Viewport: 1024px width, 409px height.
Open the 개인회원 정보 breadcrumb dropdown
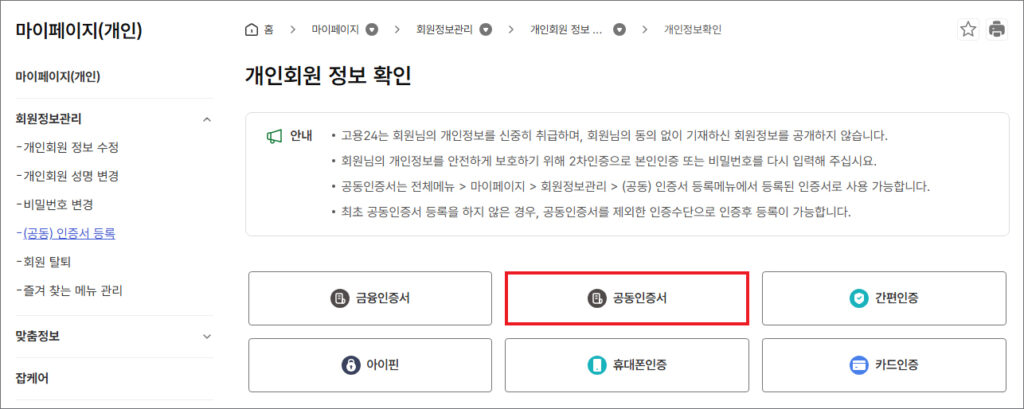(619, 29)
